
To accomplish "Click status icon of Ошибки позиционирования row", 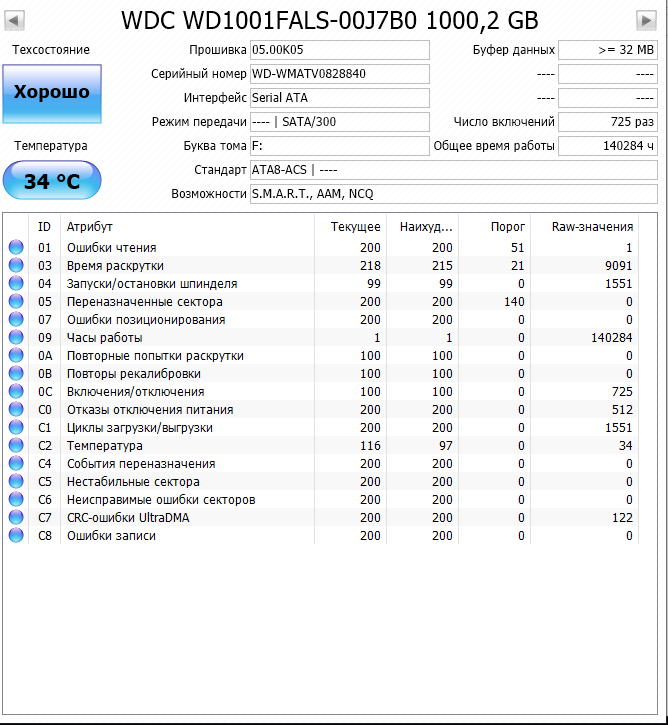I will coord(16,319).
